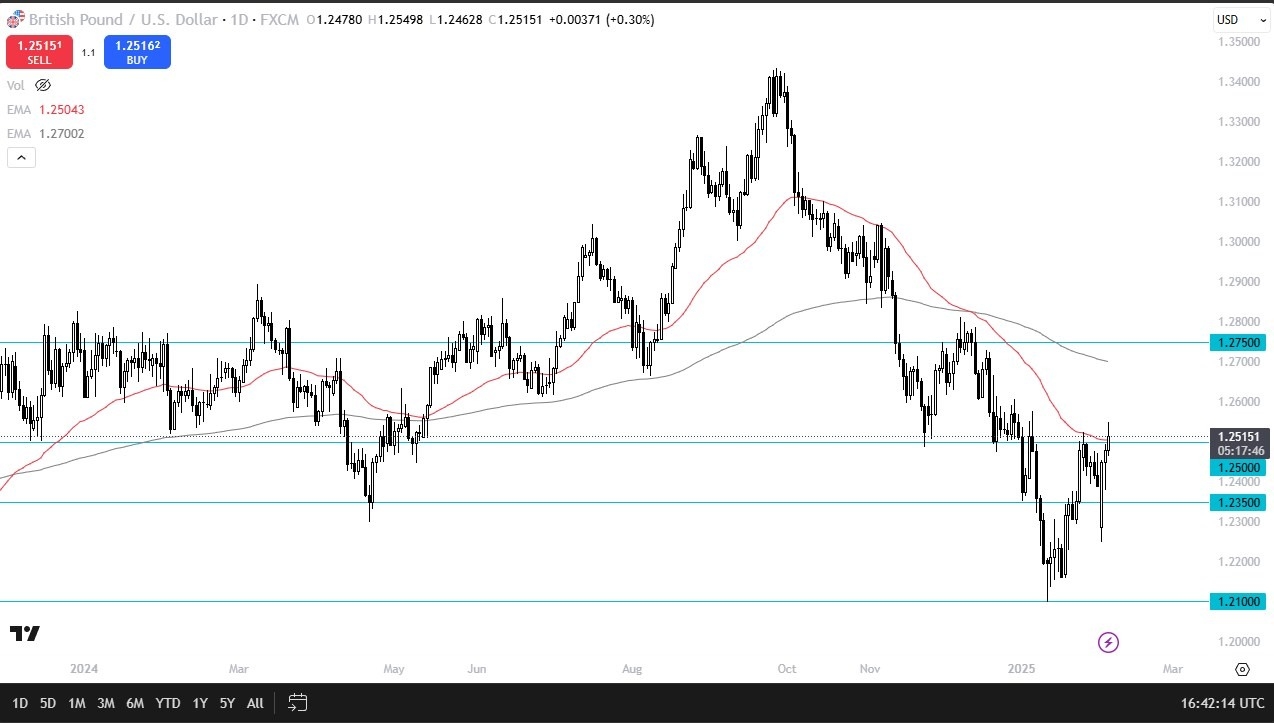This screenshot has width=1274, height=723.
Task: Click the purple lightning bolt trading icon
Action: pyautogui.click(x=1108, y=643)
